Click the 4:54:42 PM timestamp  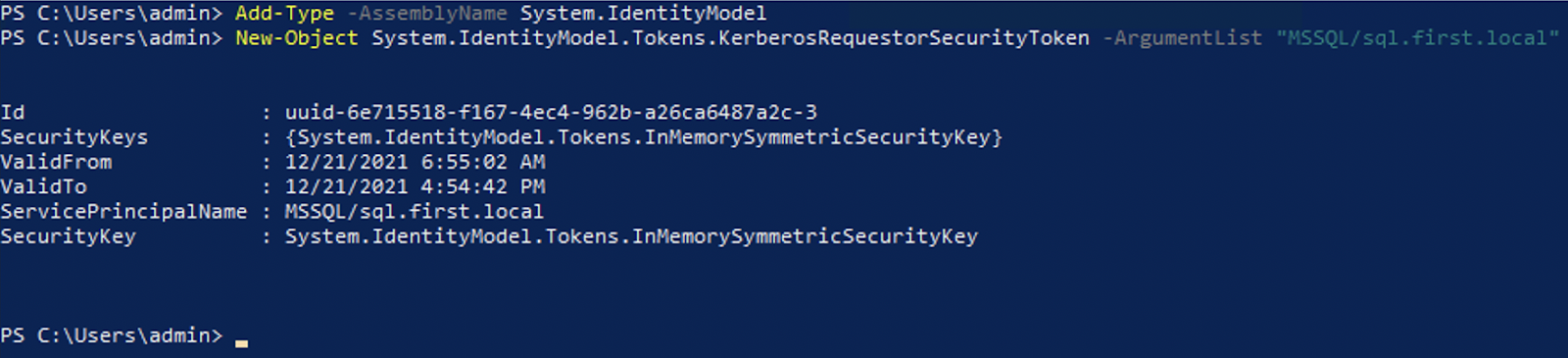coord(483,186)
